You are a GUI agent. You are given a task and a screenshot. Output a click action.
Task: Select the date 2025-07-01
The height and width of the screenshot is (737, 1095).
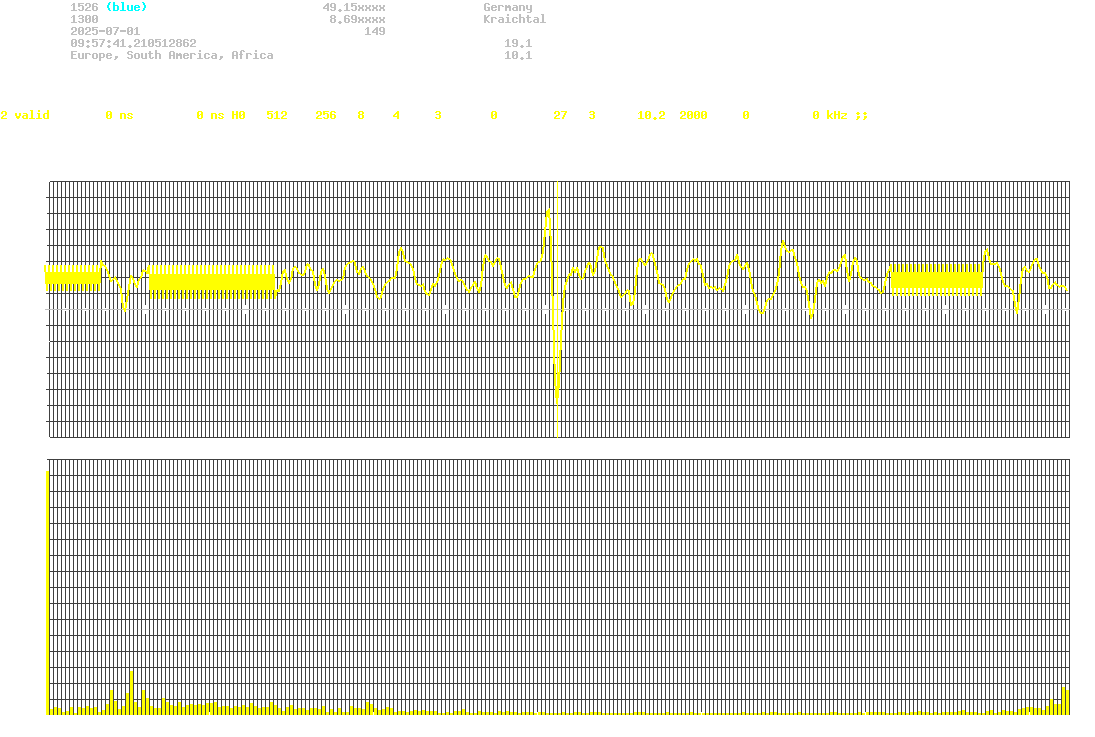tap(105, 31)
